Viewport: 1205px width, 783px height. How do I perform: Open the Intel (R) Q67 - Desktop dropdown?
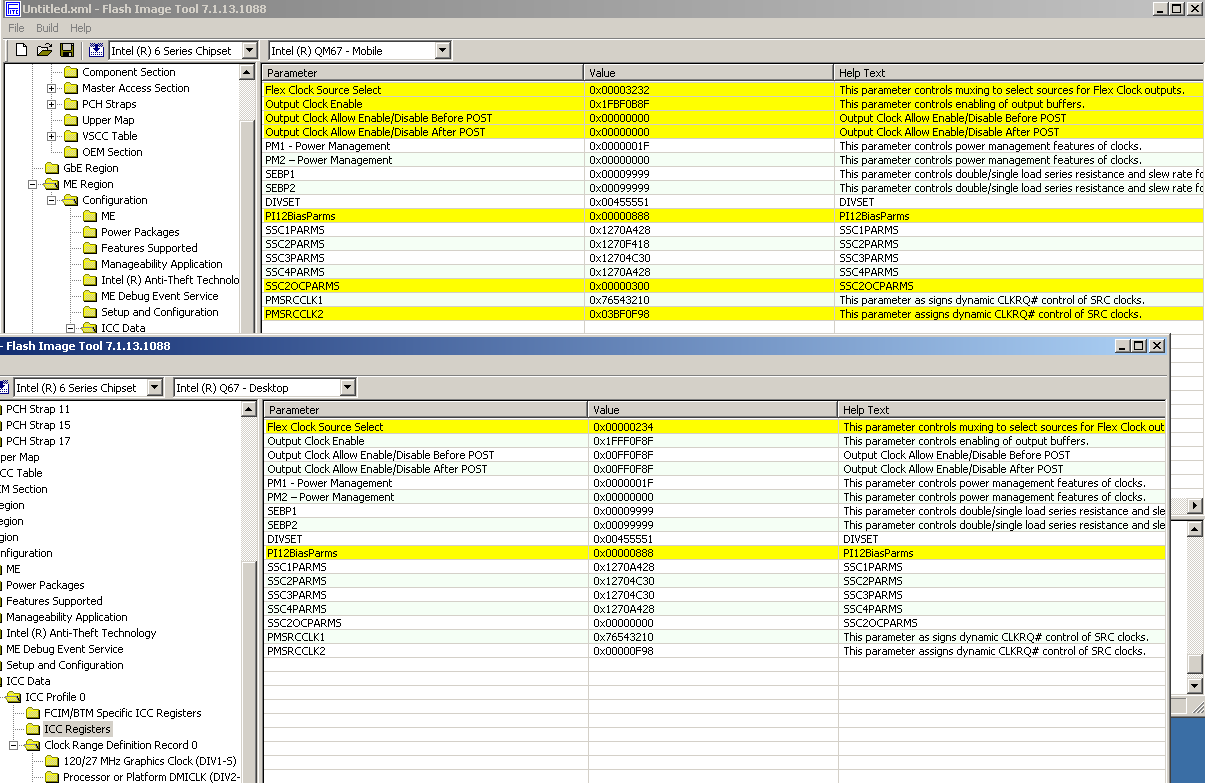coord(347,387)
